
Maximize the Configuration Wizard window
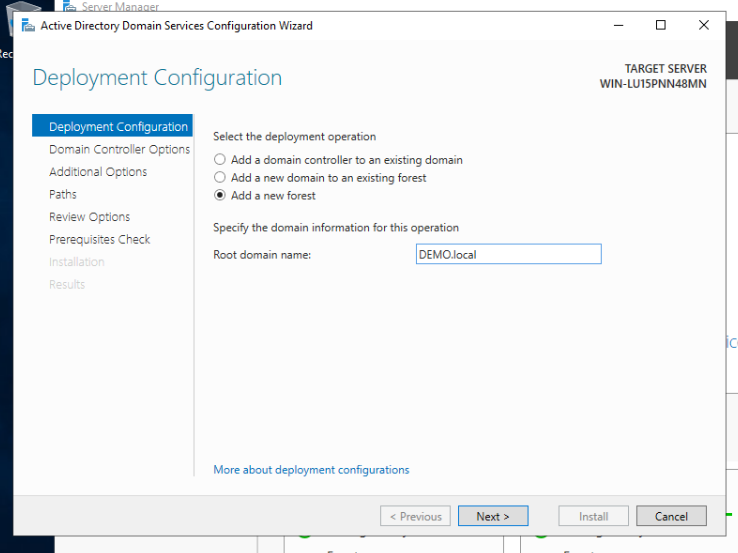click(661, 26)
